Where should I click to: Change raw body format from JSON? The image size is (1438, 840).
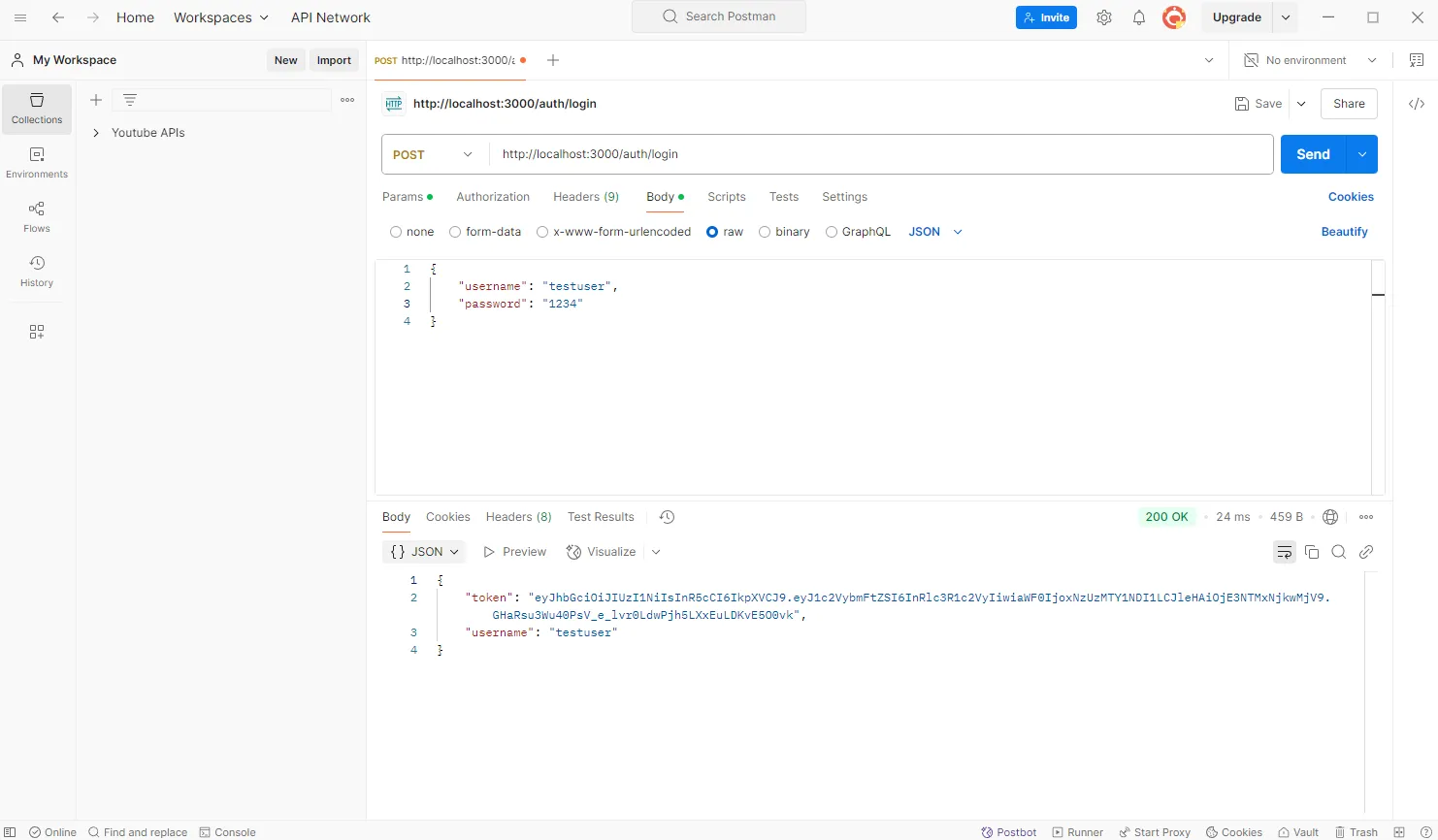pos(935,232)
